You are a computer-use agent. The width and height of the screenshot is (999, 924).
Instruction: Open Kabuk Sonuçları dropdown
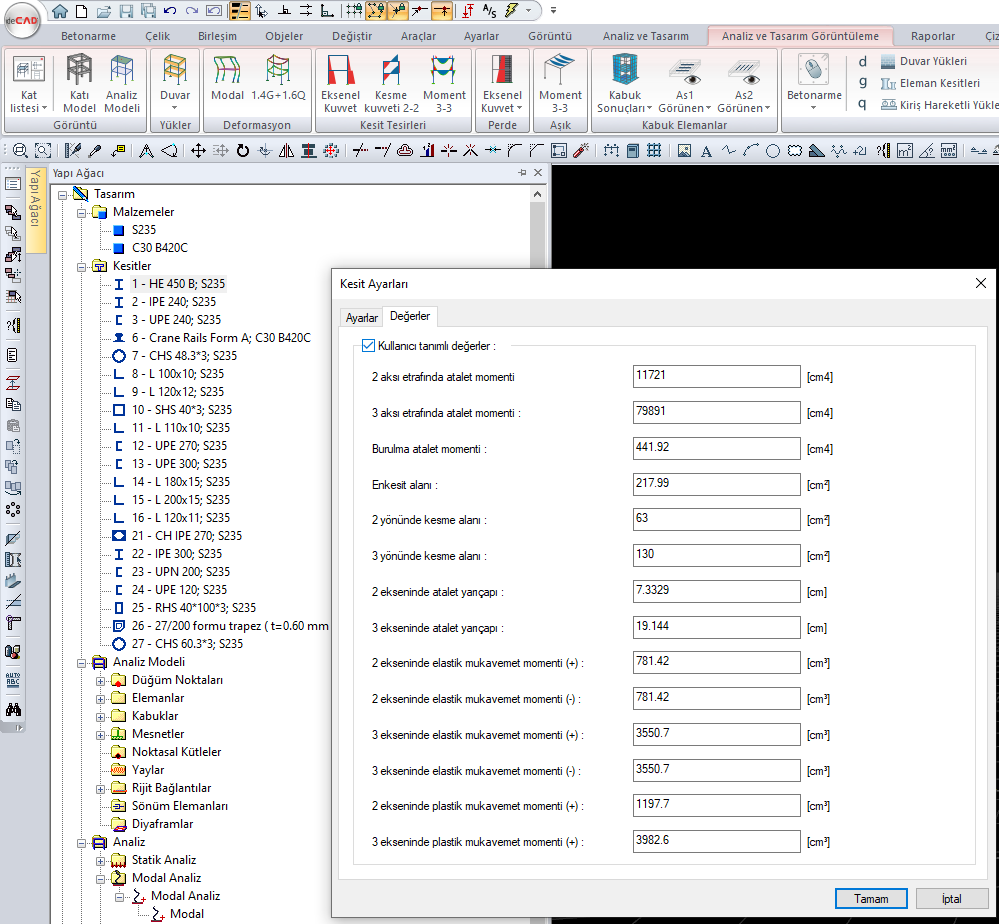click(x=624, y=102)
